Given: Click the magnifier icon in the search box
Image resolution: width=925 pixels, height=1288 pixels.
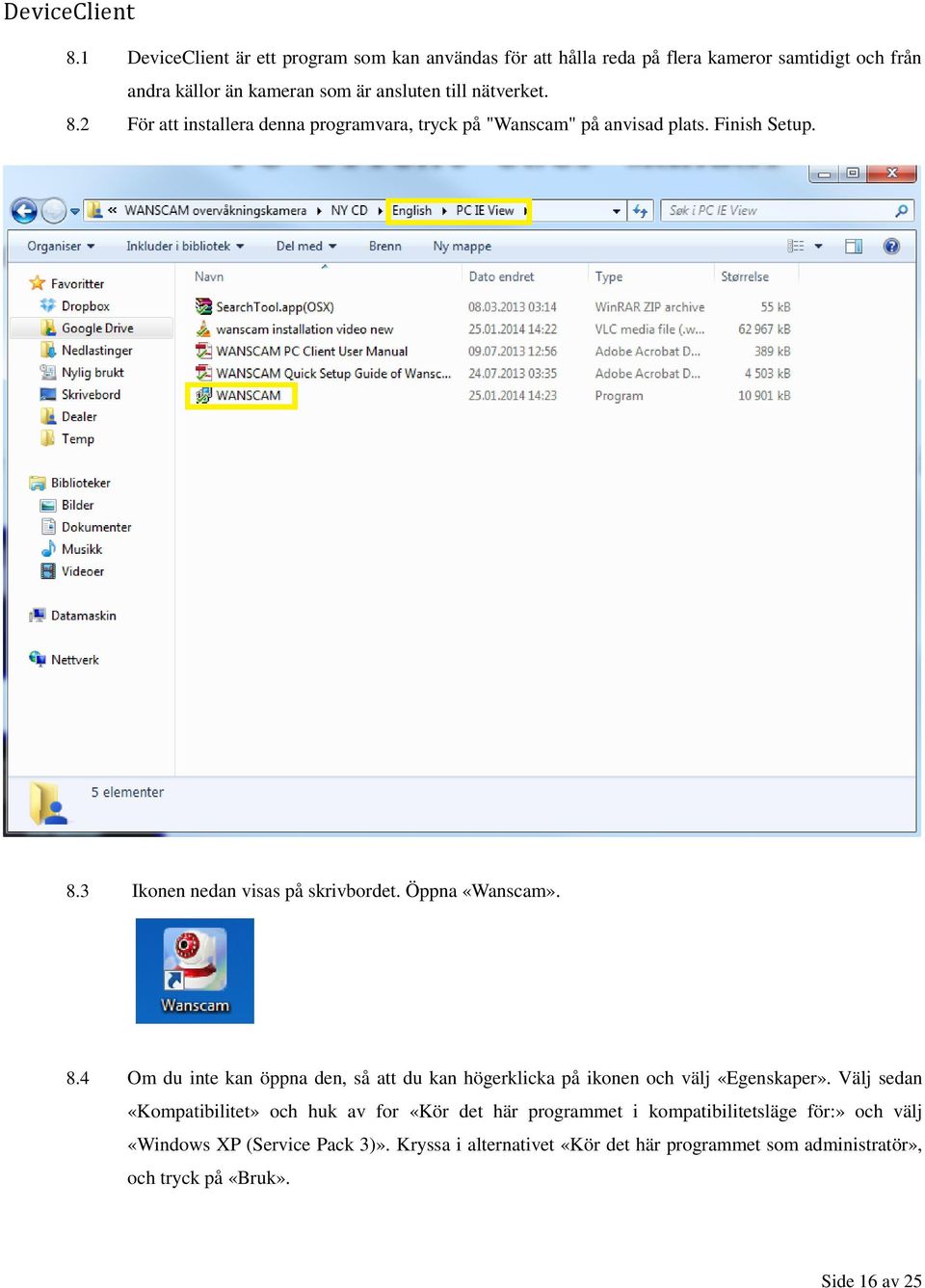Looking at the screenshot, I should pyautogui.click(x=902, y=210).
